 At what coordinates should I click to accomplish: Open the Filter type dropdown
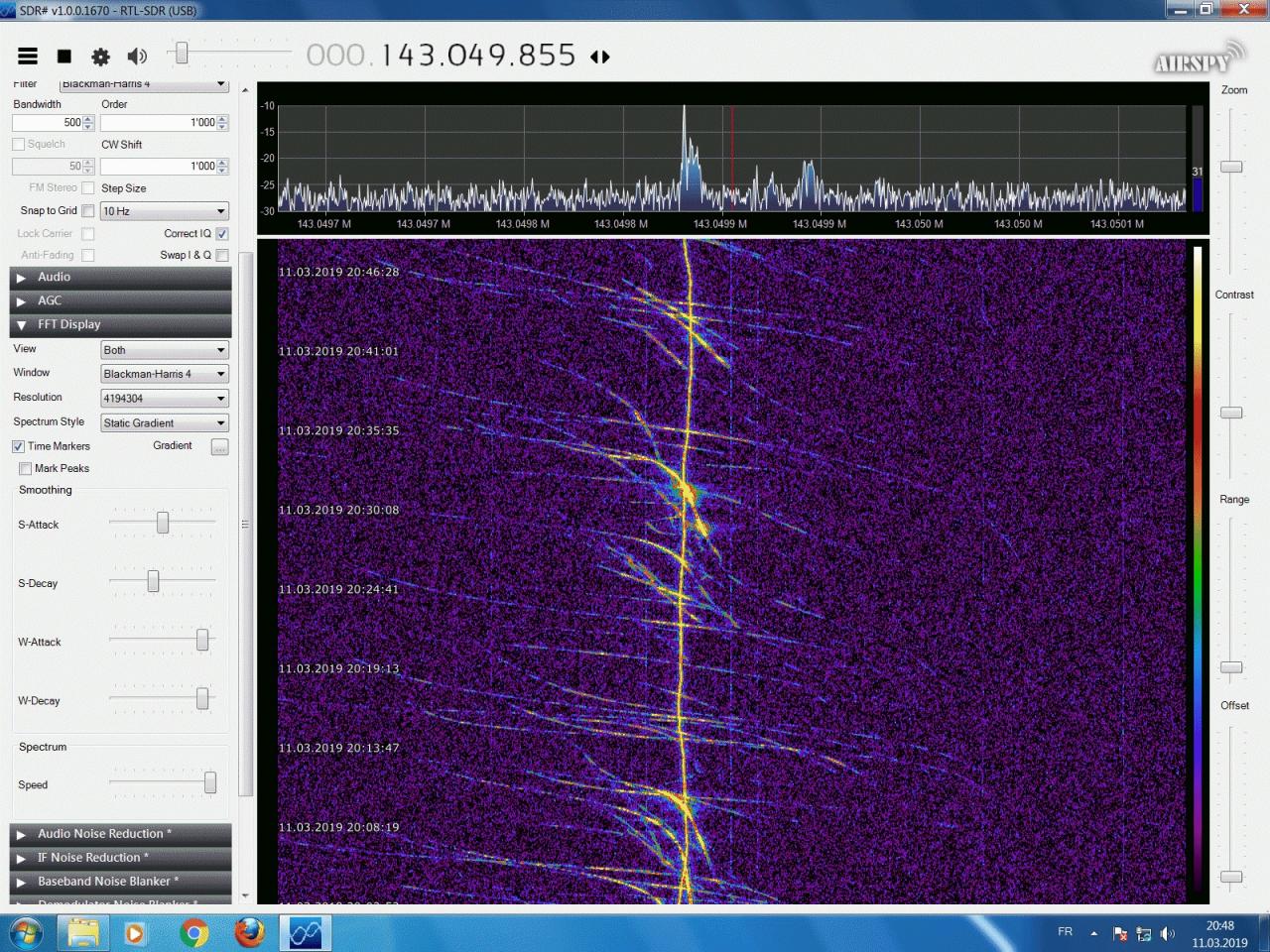coord(145,84)
